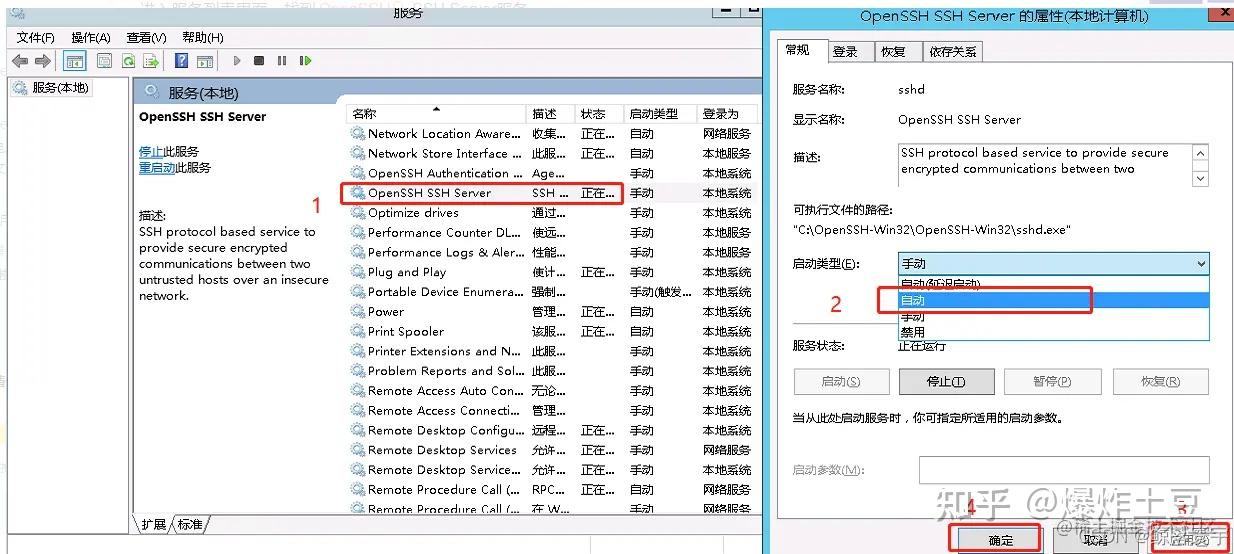Open the 文件(F) menu
This screenshot has height=554, width=1234.
(36, 37)
